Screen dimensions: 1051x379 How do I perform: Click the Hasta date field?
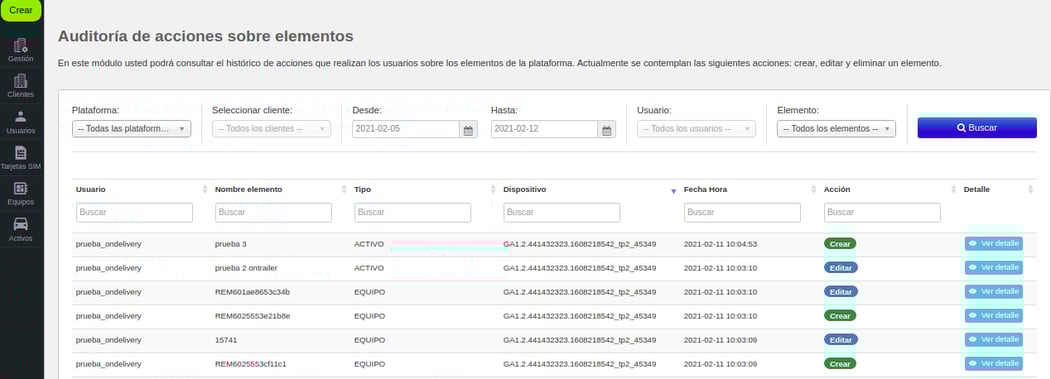(x=544, y=129)
